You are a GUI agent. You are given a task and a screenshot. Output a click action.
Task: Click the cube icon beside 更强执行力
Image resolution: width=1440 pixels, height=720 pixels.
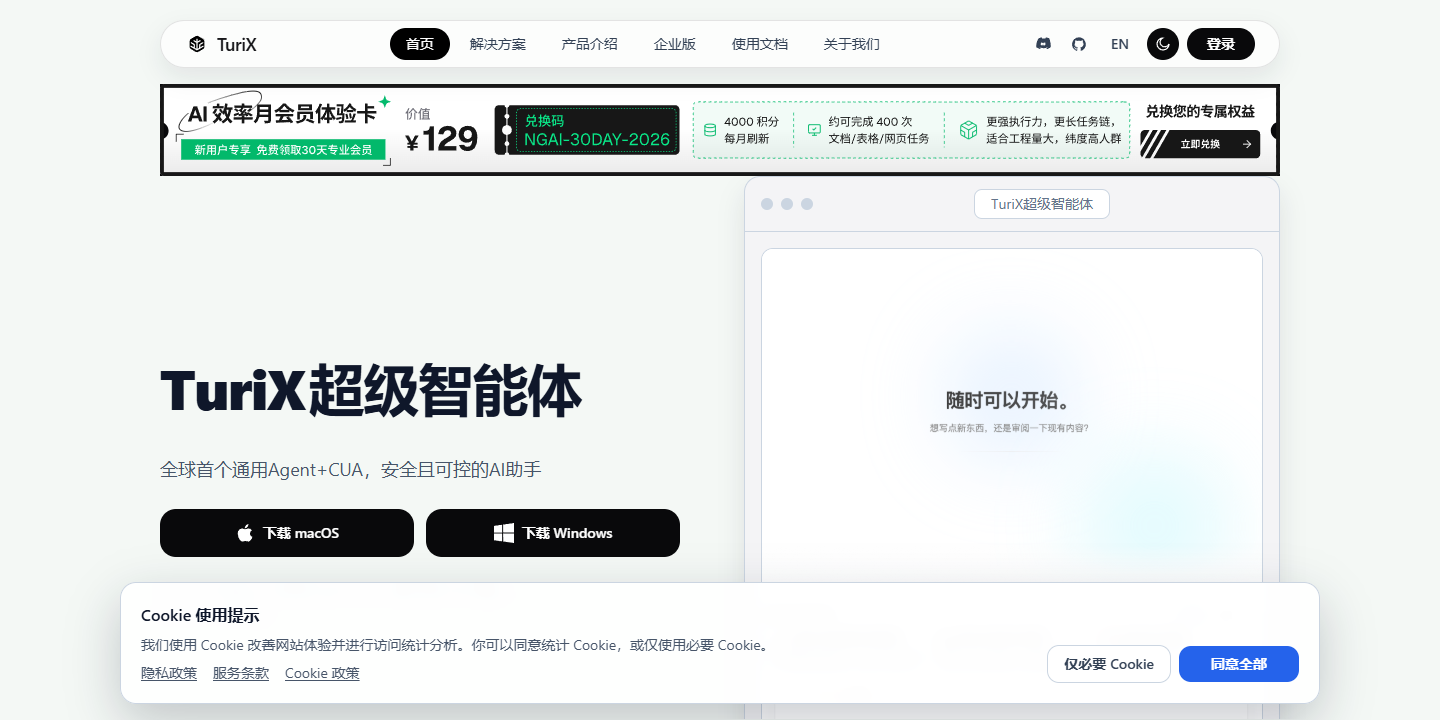(x=968, y=130)
